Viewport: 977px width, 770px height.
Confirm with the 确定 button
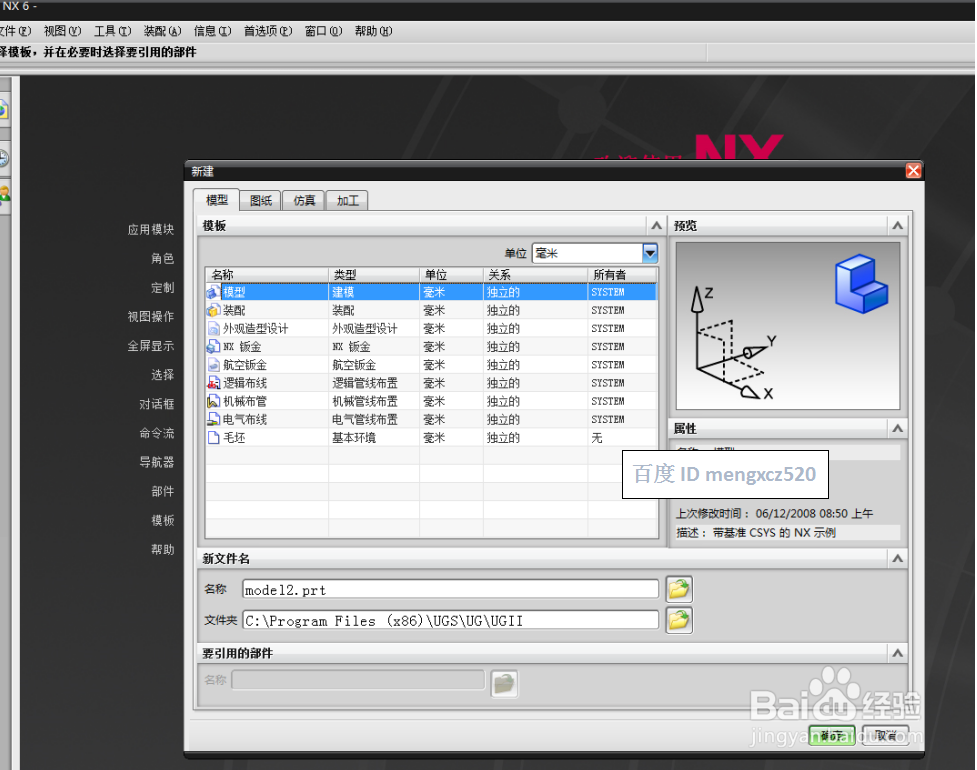point(832,736)
